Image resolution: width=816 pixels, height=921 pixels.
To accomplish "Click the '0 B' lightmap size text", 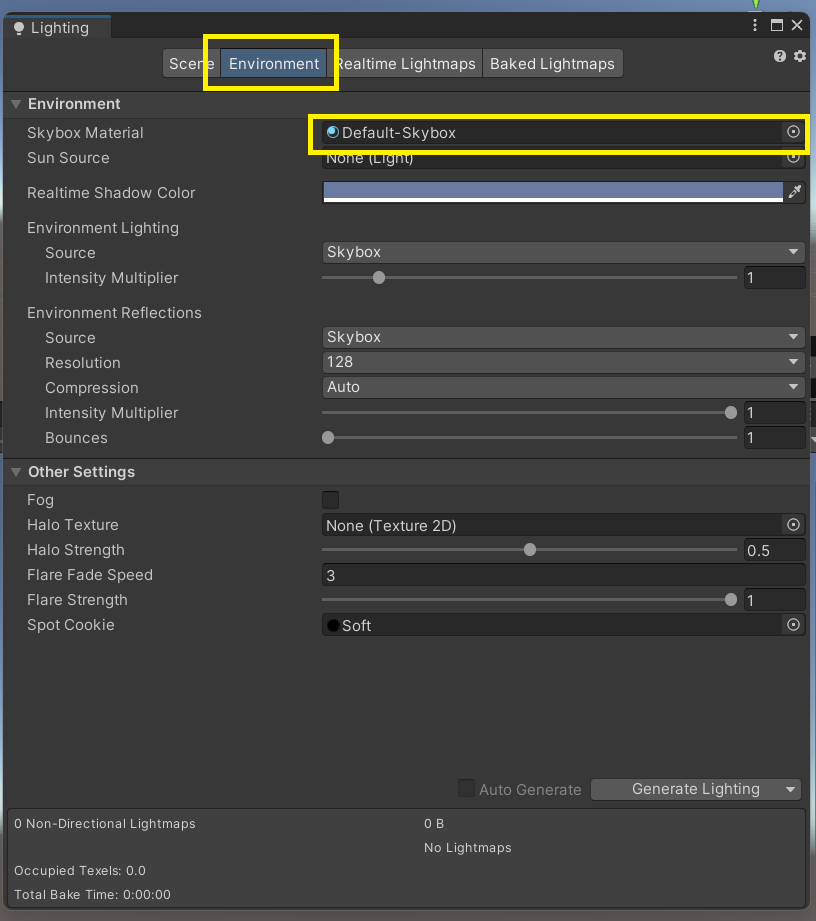I will pyautogui.click(x=434, y=823).
